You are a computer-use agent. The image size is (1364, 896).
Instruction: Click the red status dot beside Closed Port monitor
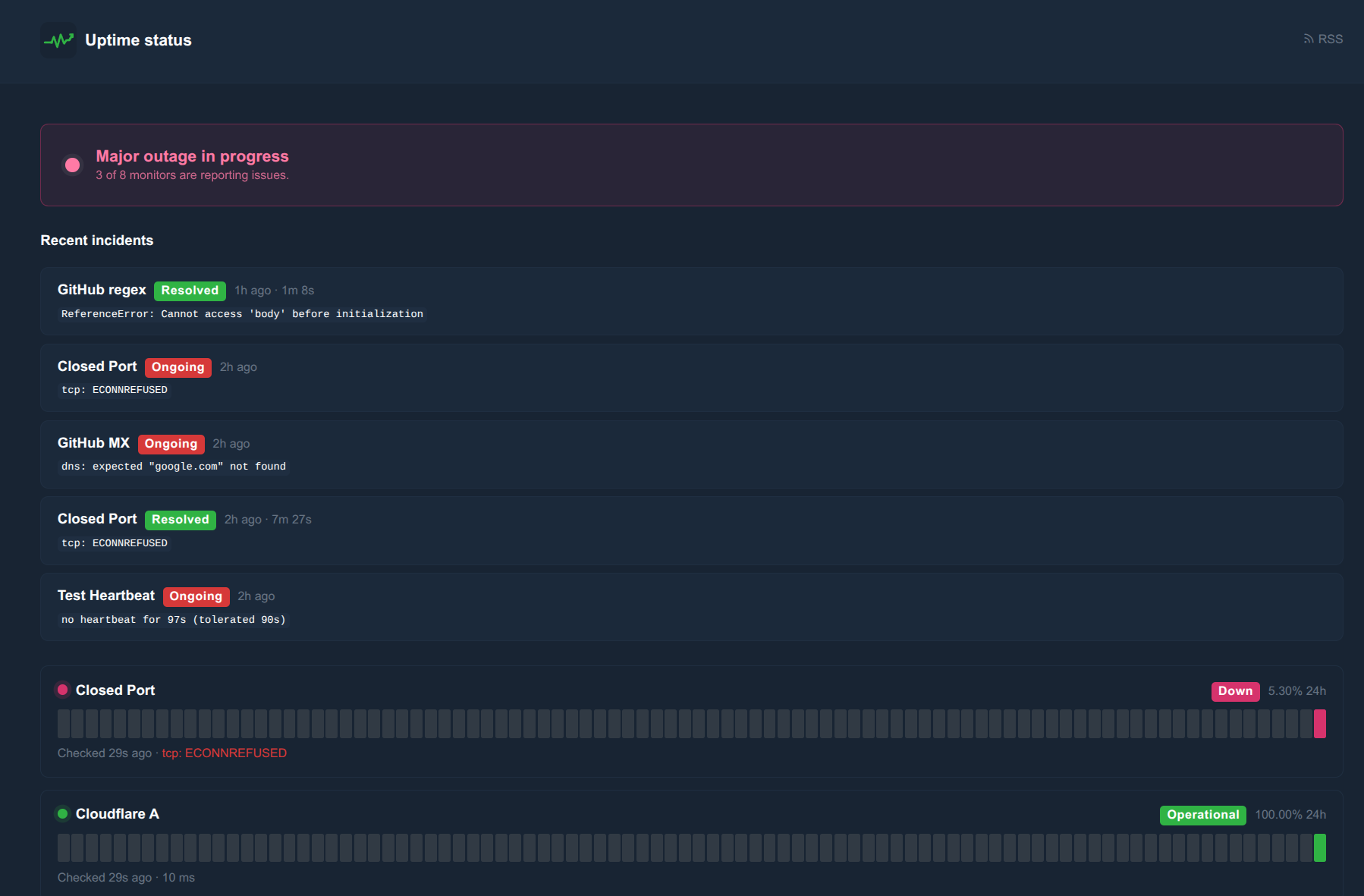pos(63,690)
